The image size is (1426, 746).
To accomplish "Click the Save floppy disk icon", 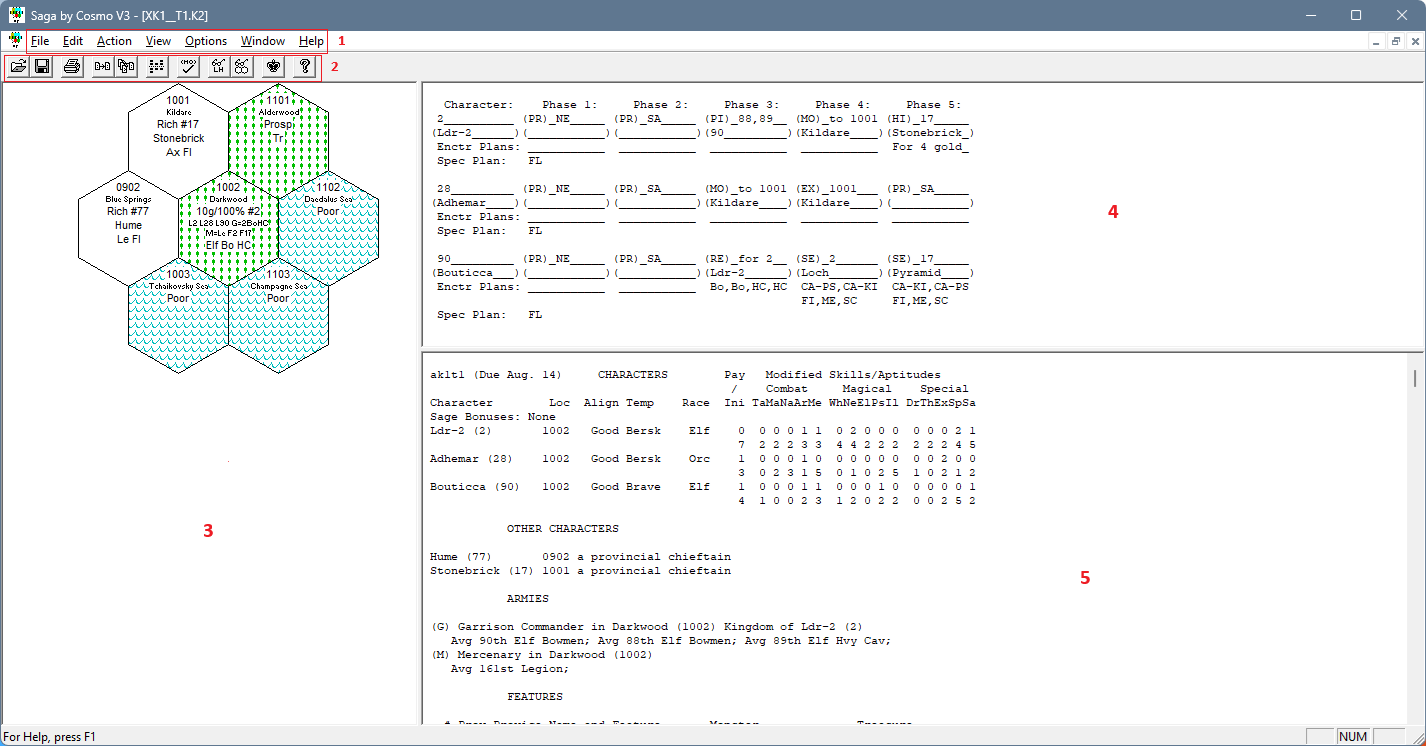I will coord(42,67).
